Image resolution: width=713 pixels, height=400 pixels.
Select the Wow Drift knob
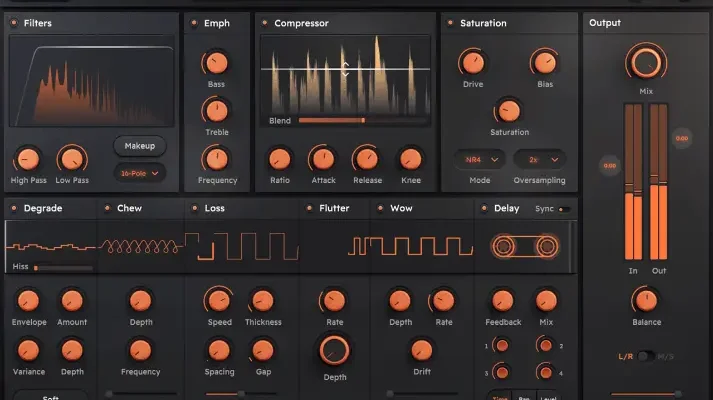point(421,349)
